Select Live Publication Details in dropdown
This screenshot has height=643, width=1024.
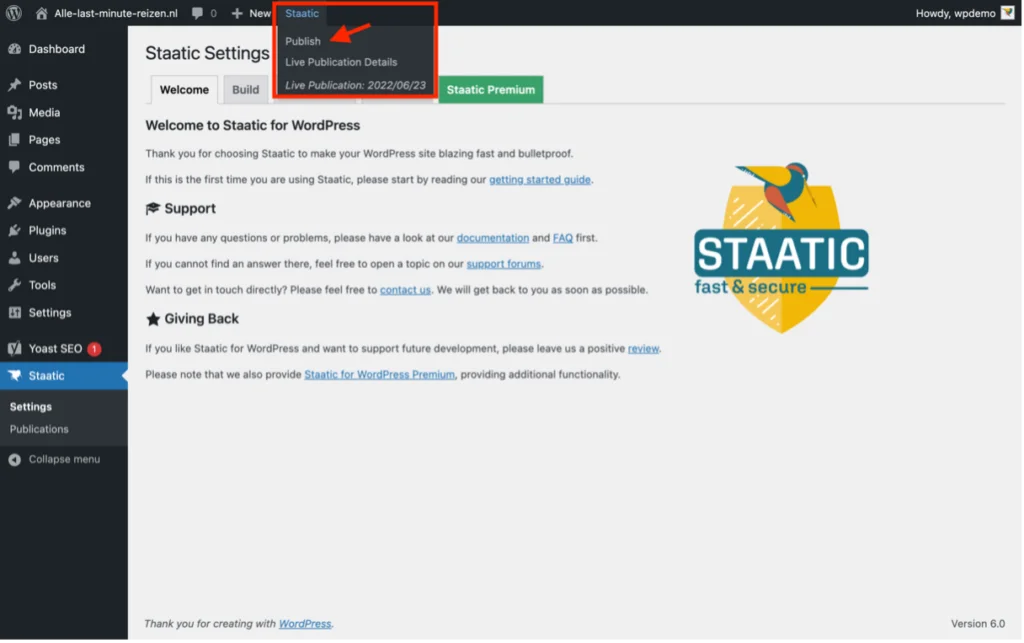coord(341,62)
